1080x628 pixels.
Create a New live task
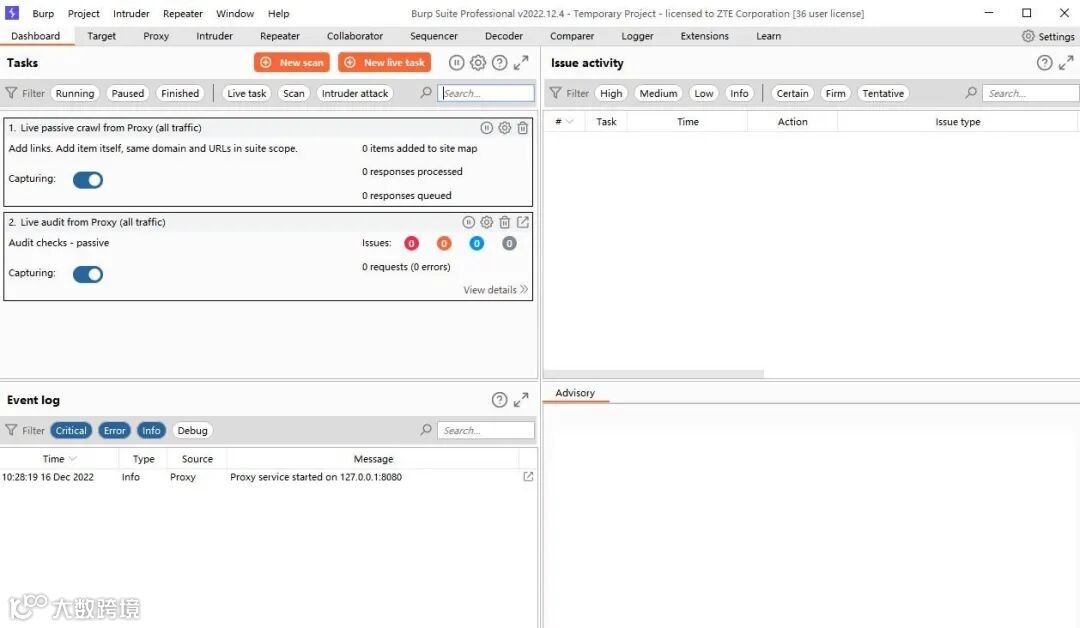[x=384, y=63]
